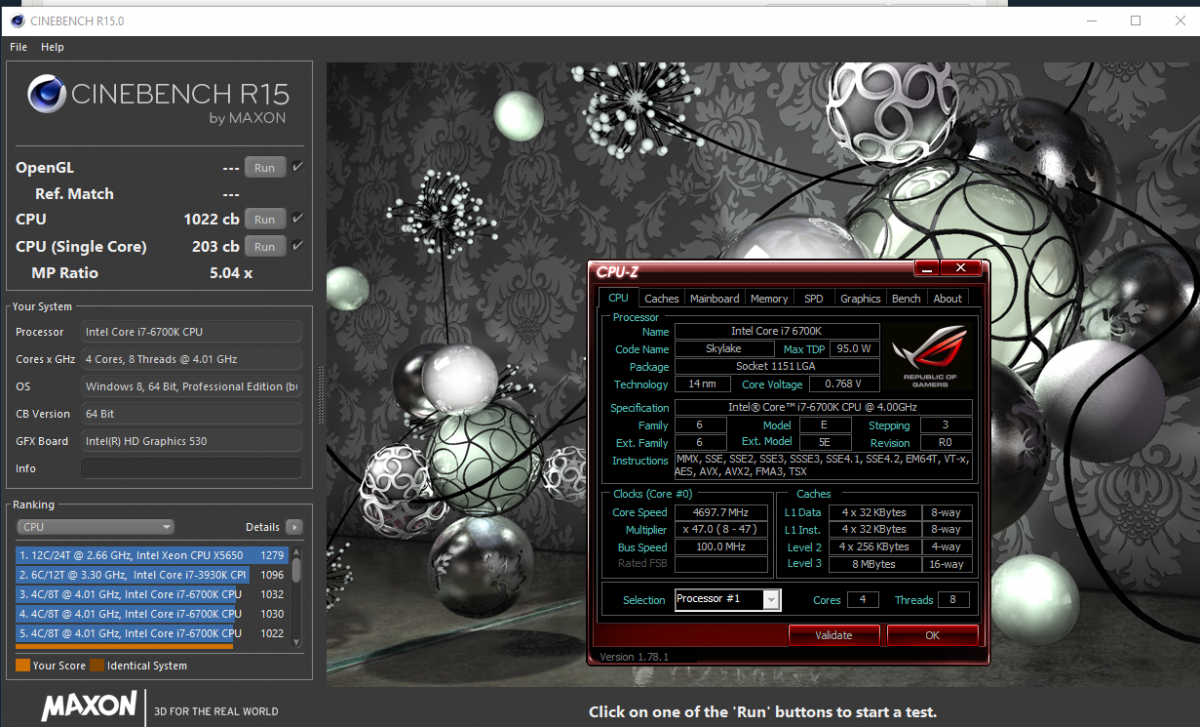Click the CPU-Z 'Version 1.78.1' label

(633, 657)
